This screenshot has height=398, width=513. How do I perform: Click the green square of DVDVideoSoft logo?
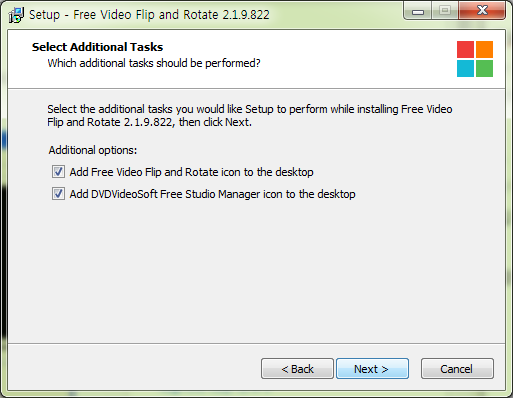tap(484, 68)
